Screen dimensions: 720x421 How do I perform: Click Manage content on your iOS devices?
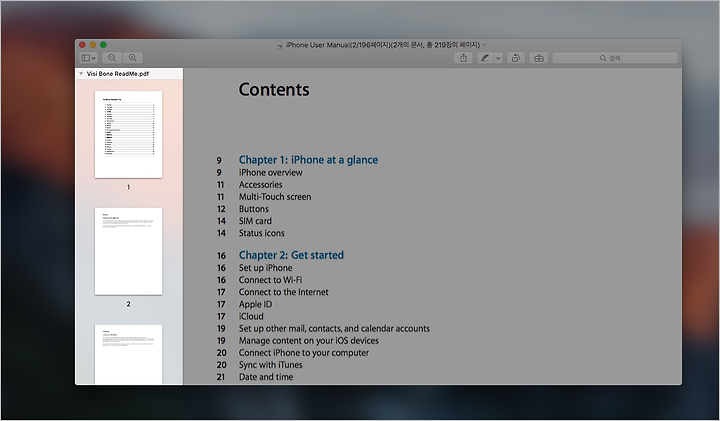309,341
